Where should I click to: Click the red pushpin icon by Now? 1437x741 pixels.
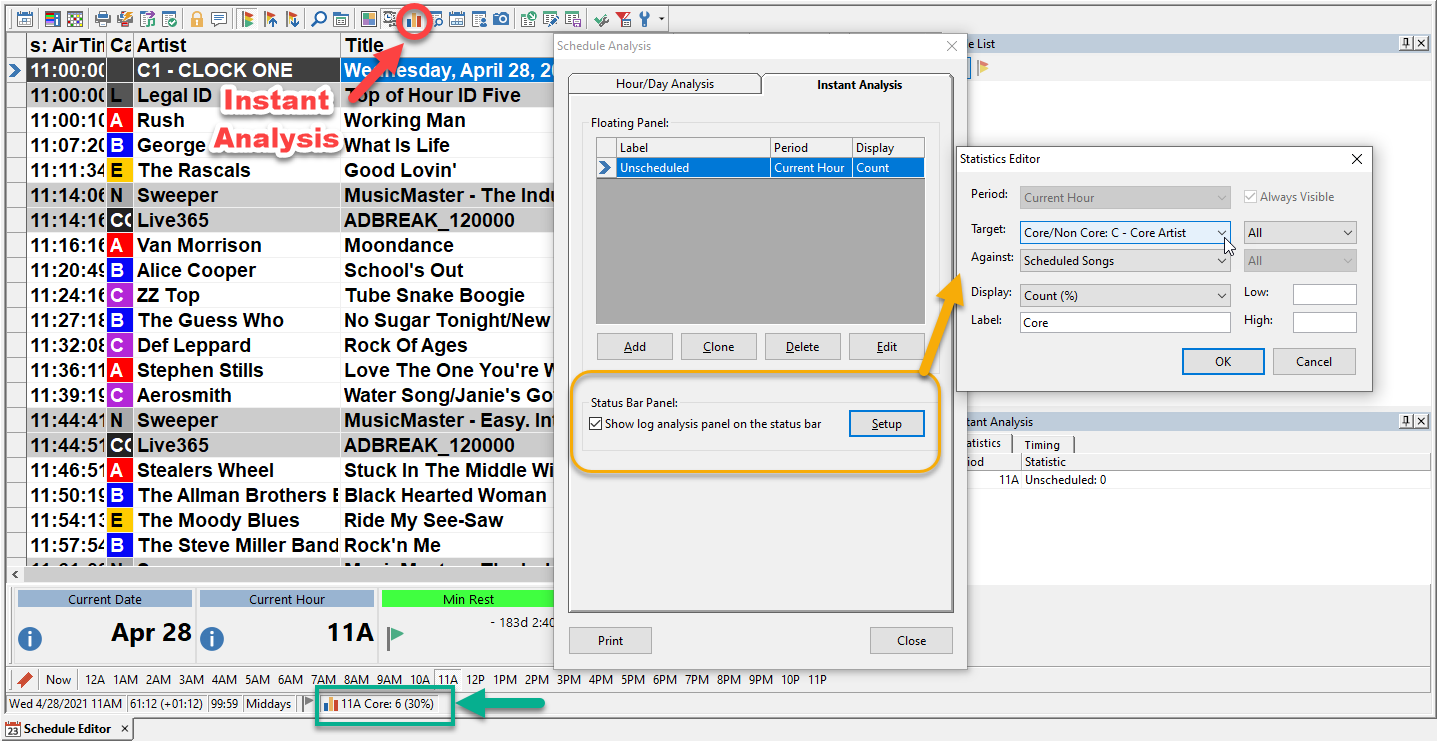coord(25,680)
